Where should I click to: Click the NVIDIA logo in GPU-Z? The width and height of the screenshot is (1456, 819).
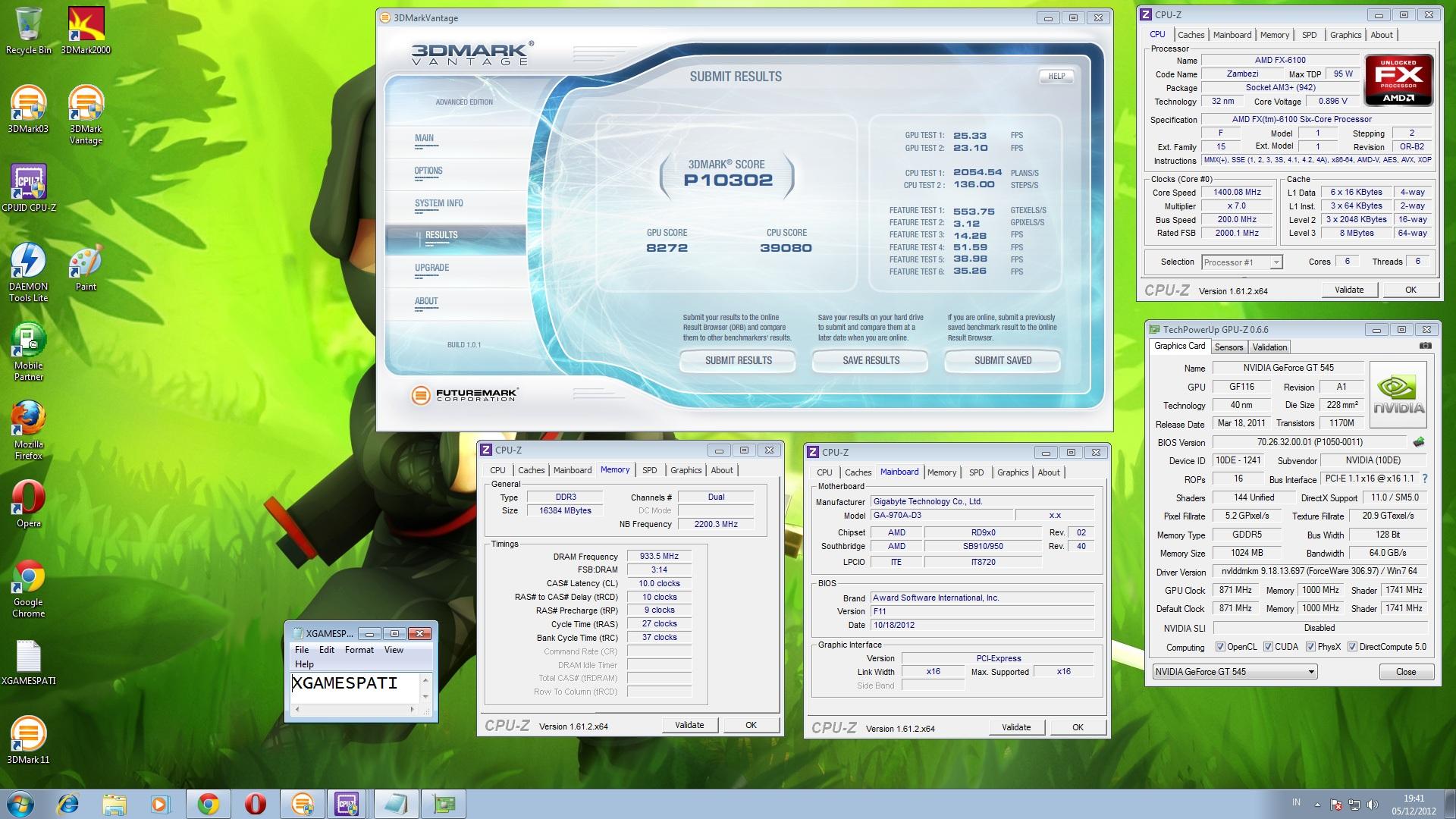[1399, 395]
